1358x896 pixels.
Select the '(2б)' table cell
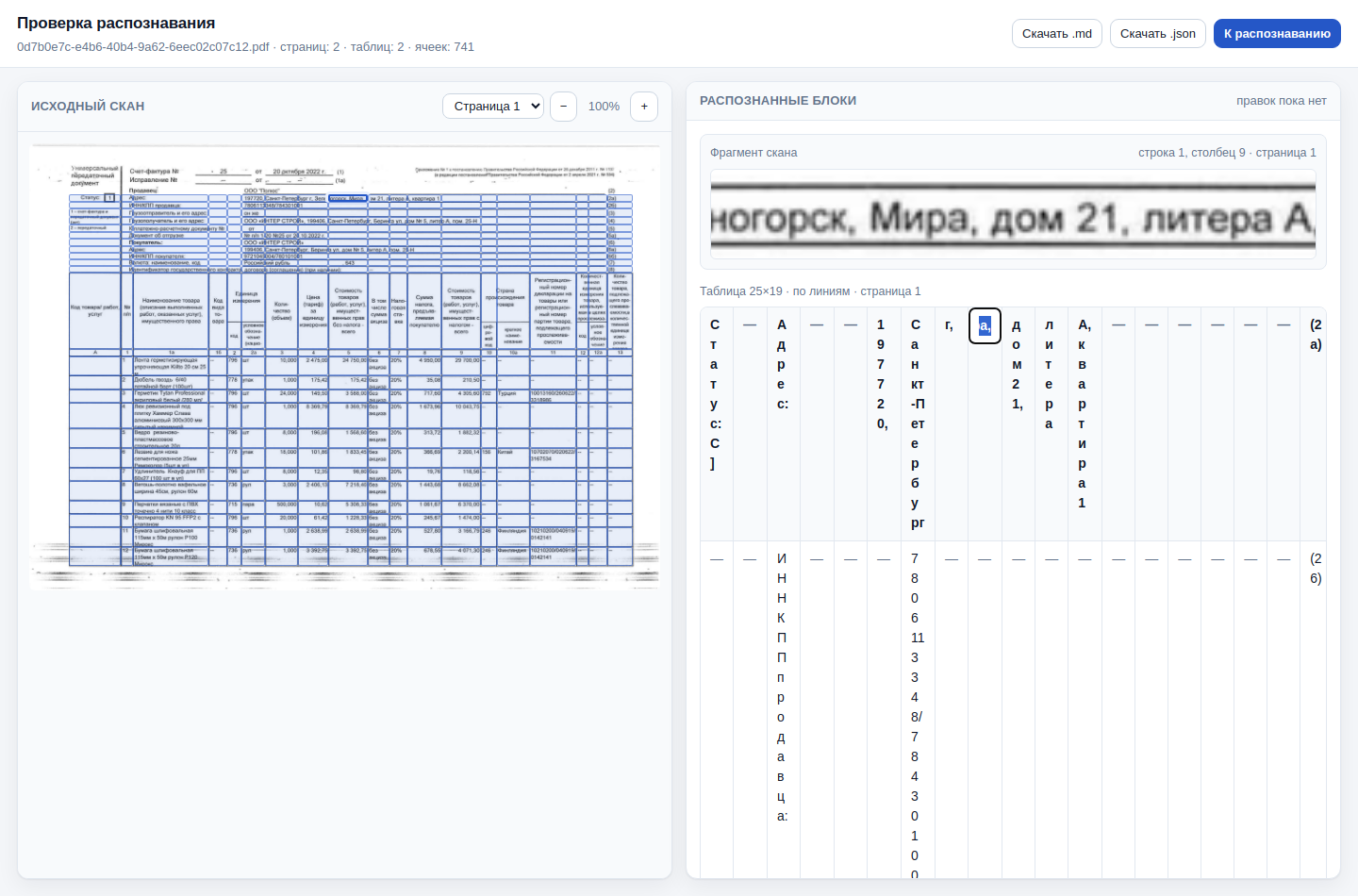(1314, 709)
